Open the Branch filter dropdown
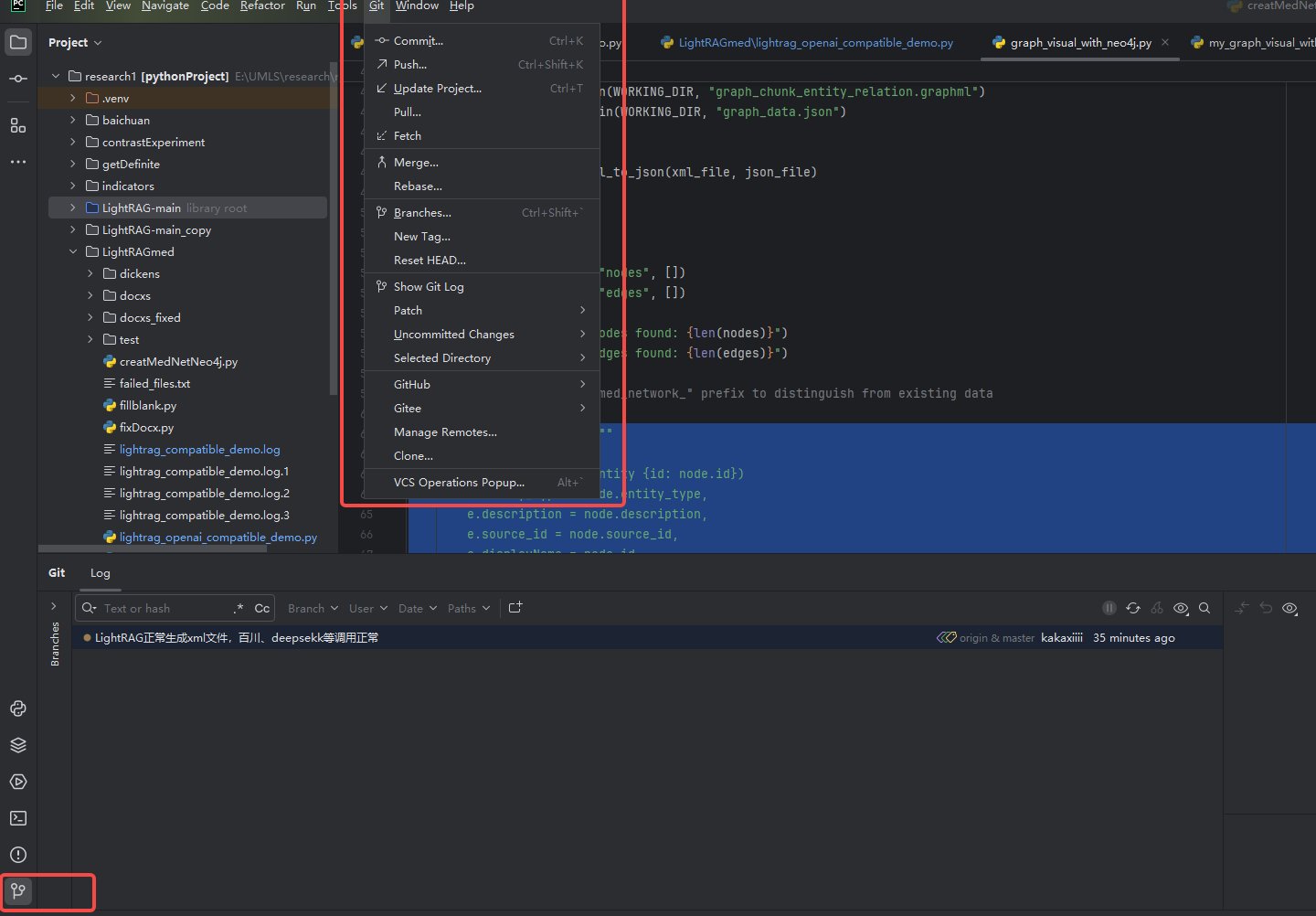 pyautogui.click(x=313, y=608)
